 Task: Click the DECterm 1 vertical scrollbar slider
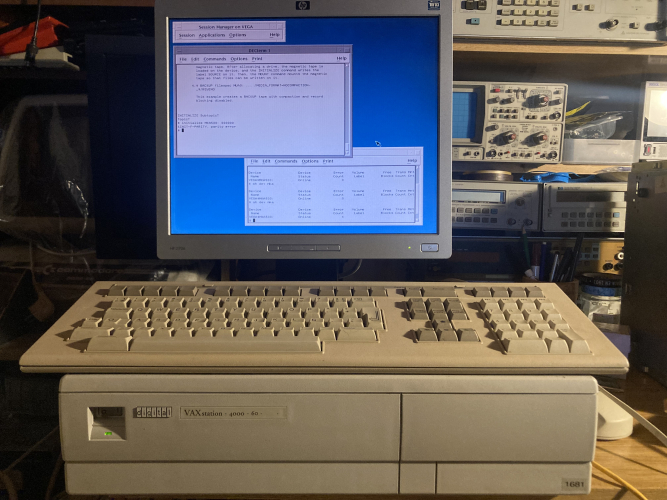point(348,147)
